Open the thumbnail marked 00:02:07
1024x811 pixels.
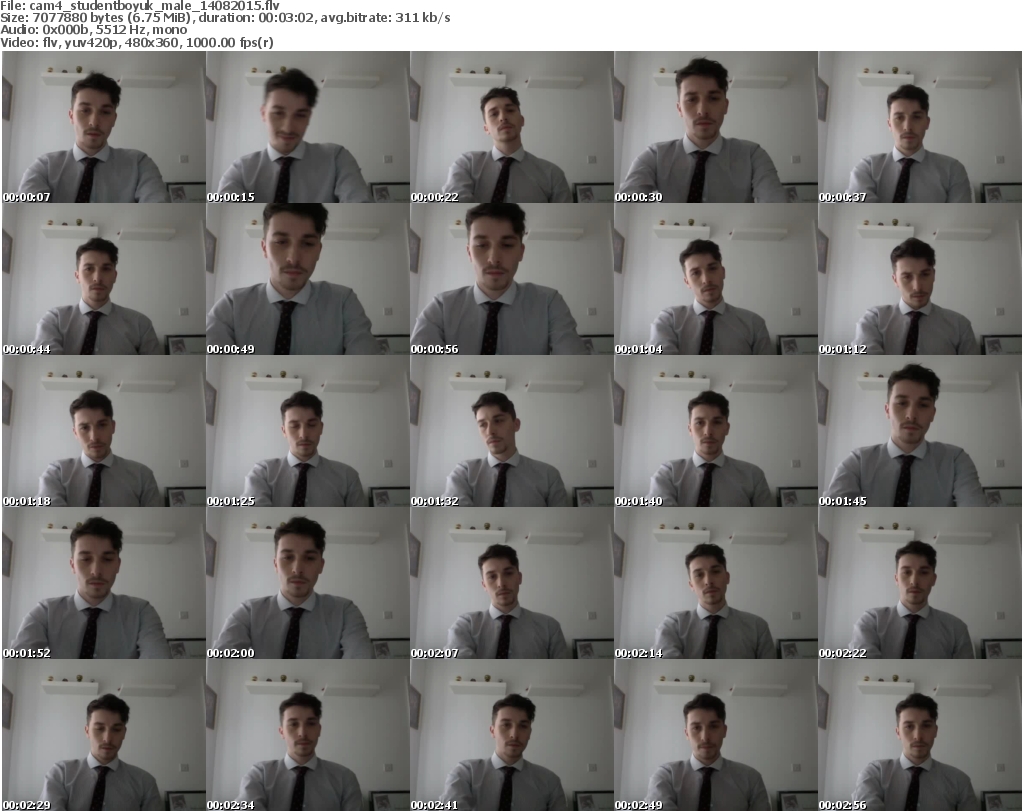[512, 583]
